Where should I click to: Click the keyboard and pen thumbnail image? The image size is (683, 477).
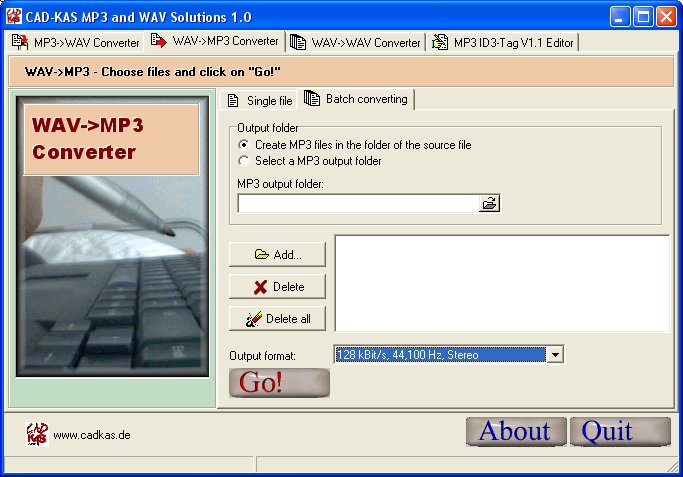112,237
